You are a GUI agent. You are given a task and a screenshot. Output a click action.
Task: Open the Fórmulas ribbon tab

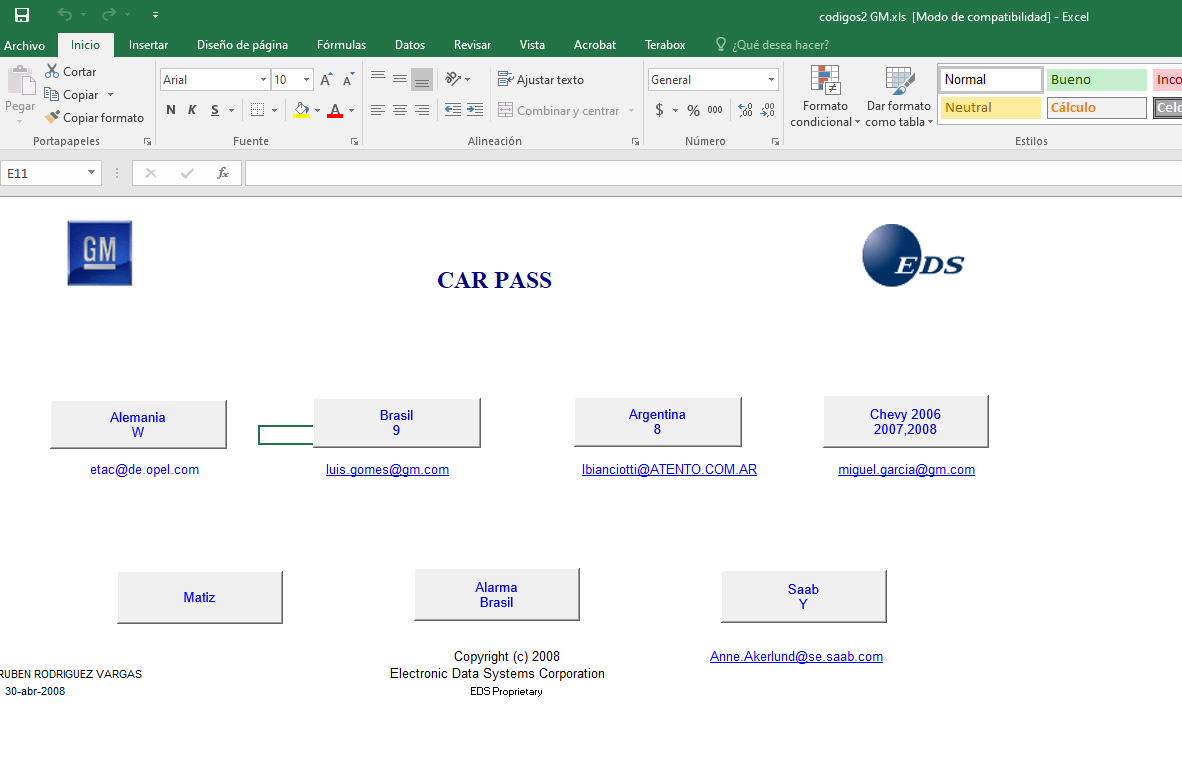(x=341, y=45)
